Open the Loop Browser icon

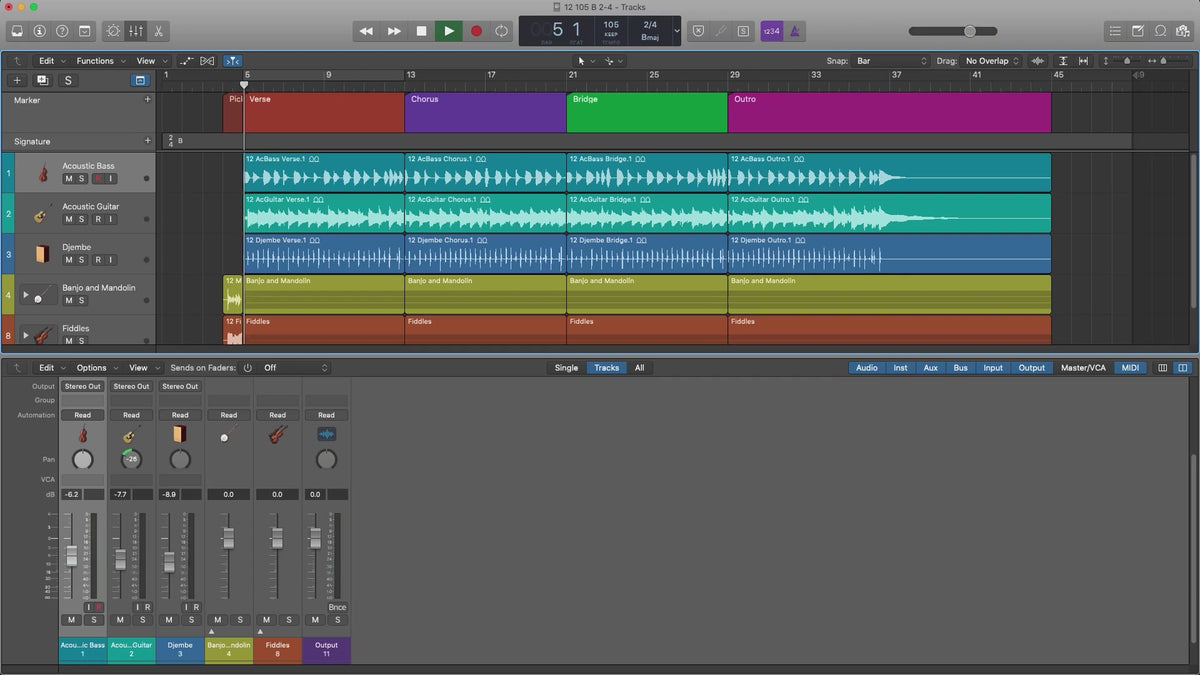tap(1159, 32)
